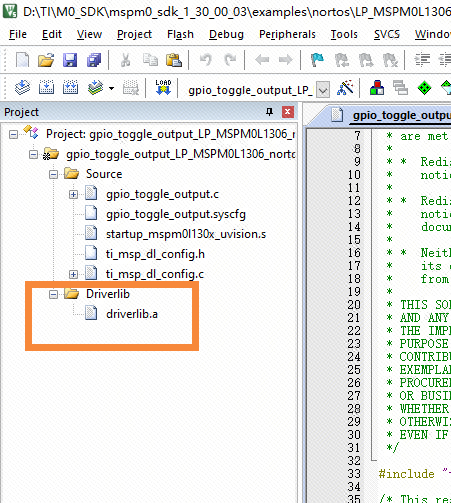Open Manage Project Items blocks icon
The width and height of the screenshot is (451, 503).
tap(377, 88)
